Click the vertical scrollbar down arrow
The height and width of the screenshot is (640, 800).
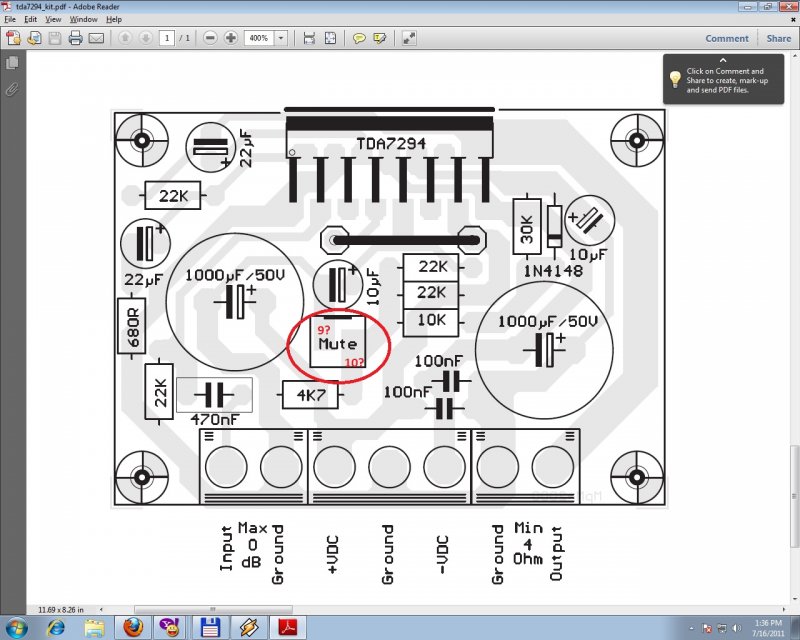794,600
